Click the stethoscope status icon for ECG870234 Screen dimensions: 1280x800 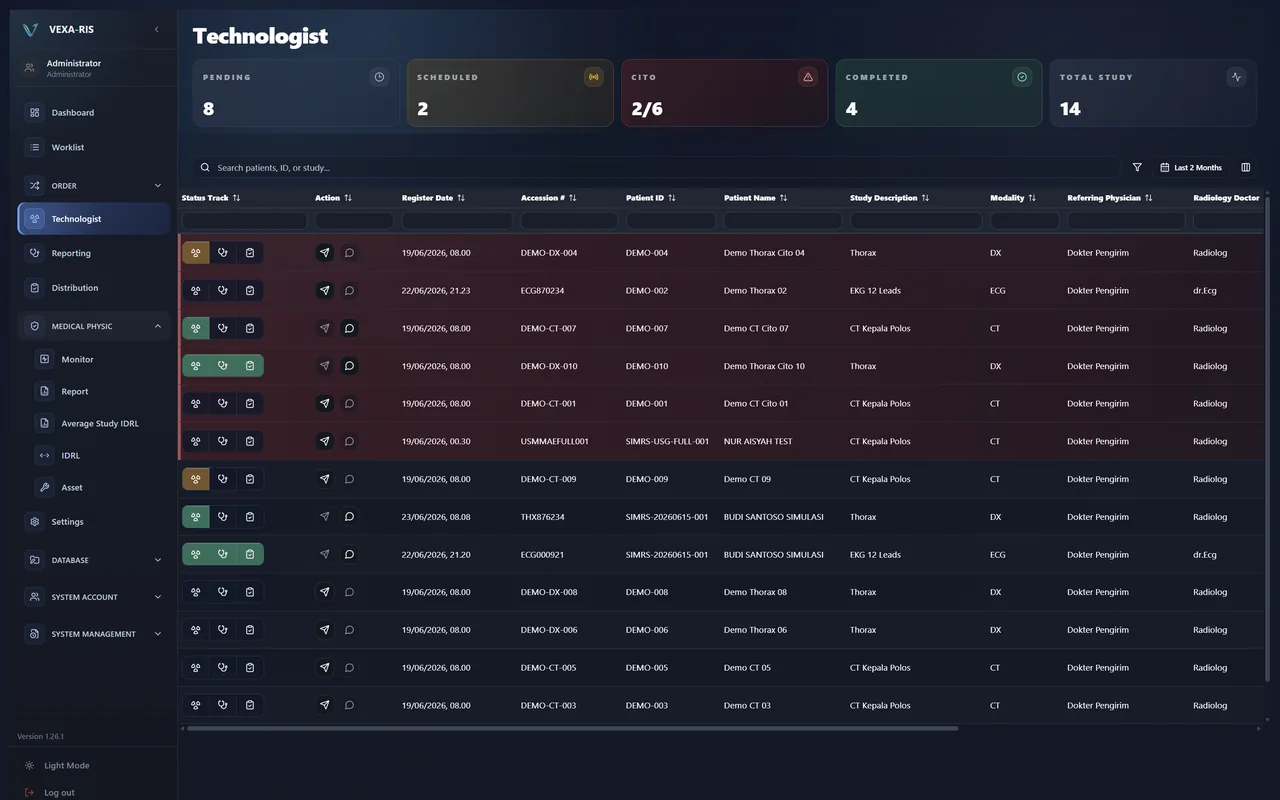(x=223, y=291)
